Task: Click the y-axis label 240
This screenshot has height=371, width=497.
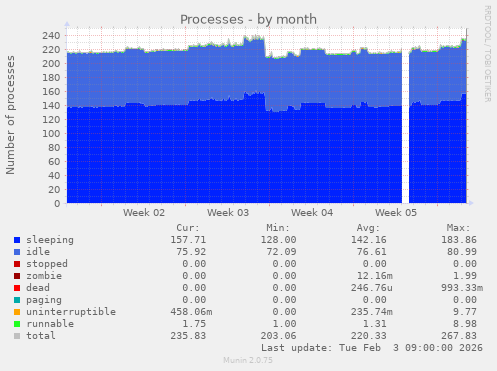Action: coord(51,35)
